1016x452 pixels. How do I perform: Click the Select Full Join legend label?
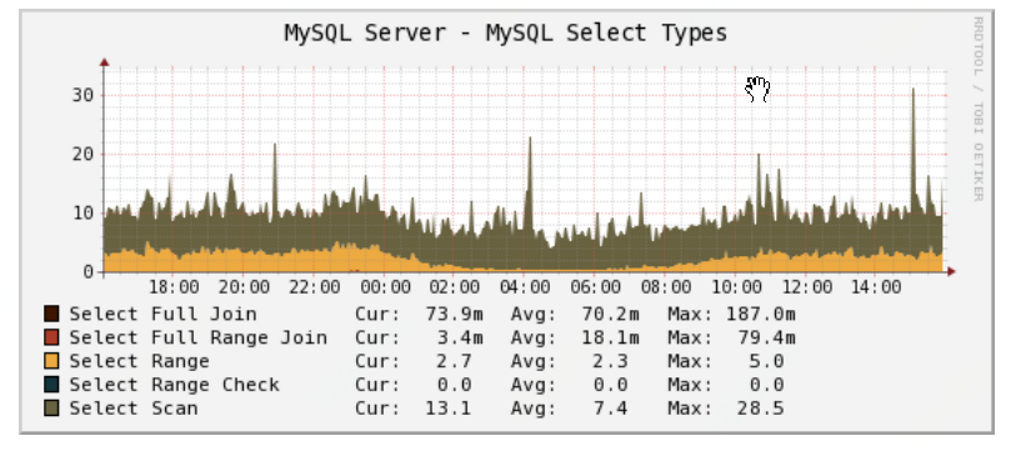pos(163,314)
